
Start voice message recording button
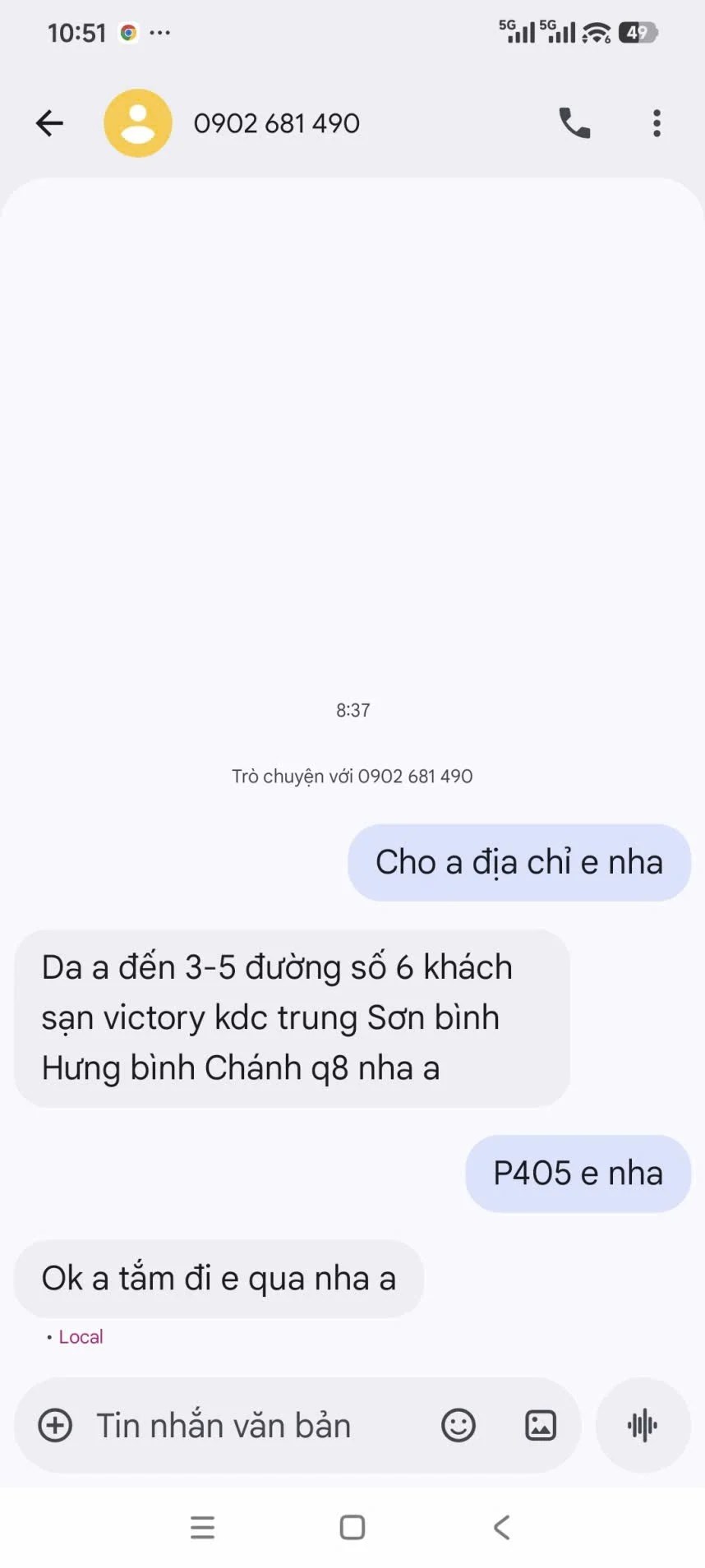point(643,1425)
